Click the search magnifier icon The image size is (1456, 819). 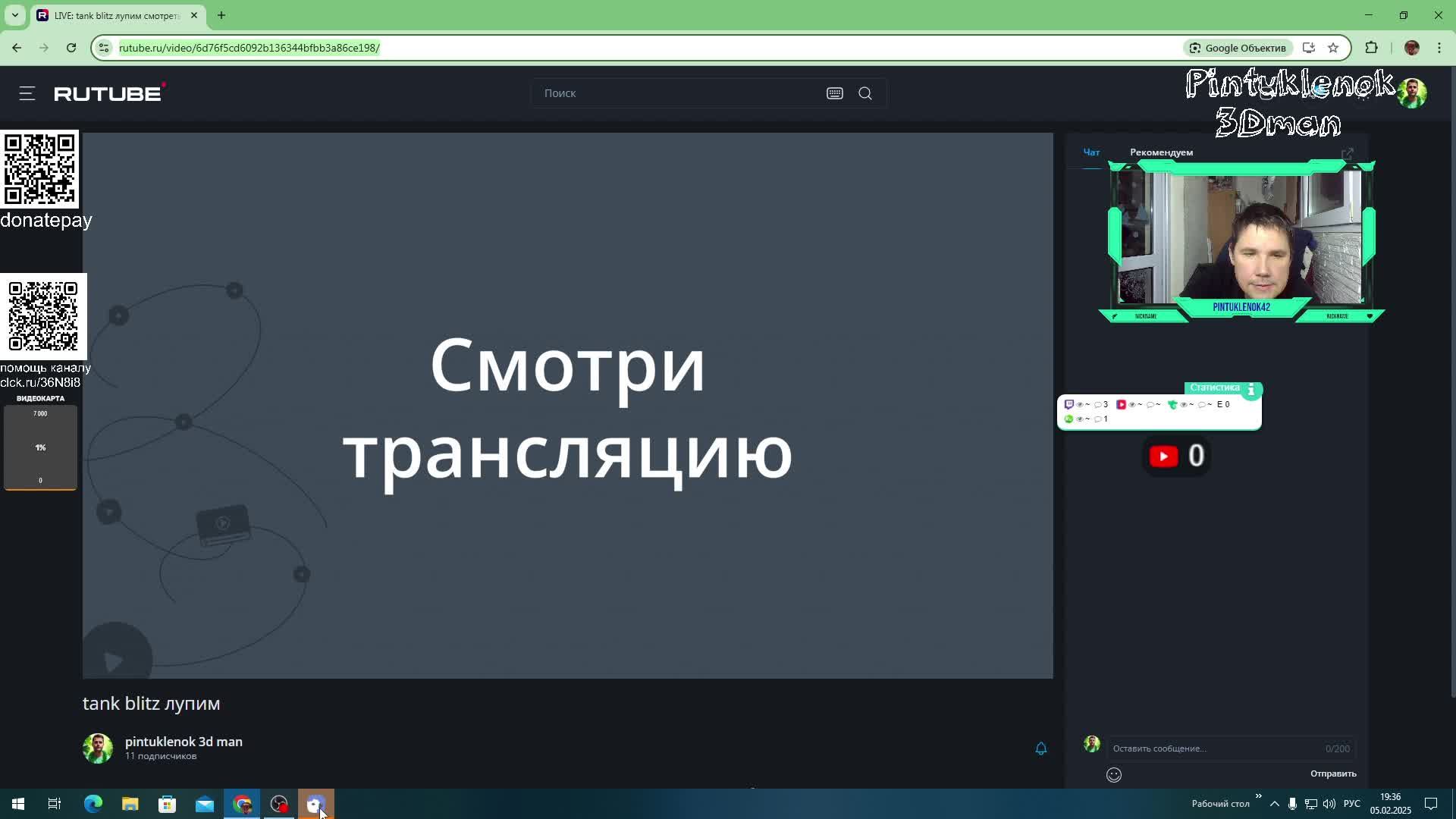(x=865, y=93)
